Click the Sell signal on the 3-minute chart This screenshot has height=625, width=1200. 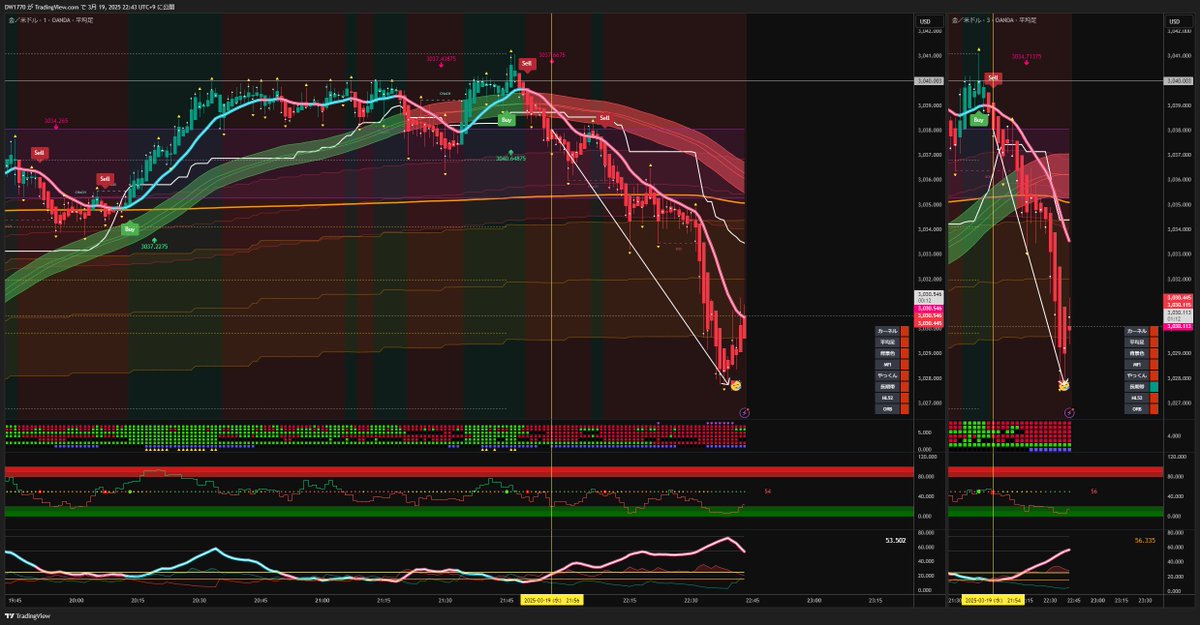(x=992, y=77)
